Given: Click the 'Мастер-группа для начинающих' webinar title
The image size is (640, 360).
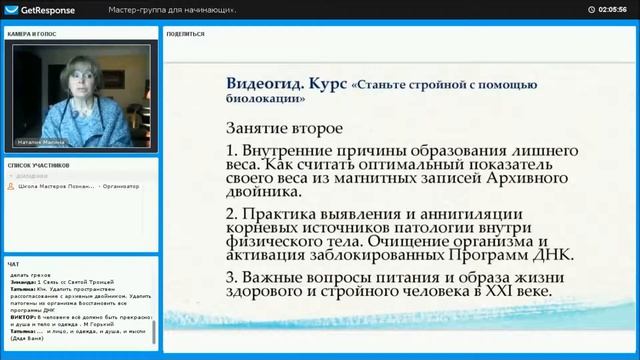Looking at the screenshot, I should pos(172,10).
